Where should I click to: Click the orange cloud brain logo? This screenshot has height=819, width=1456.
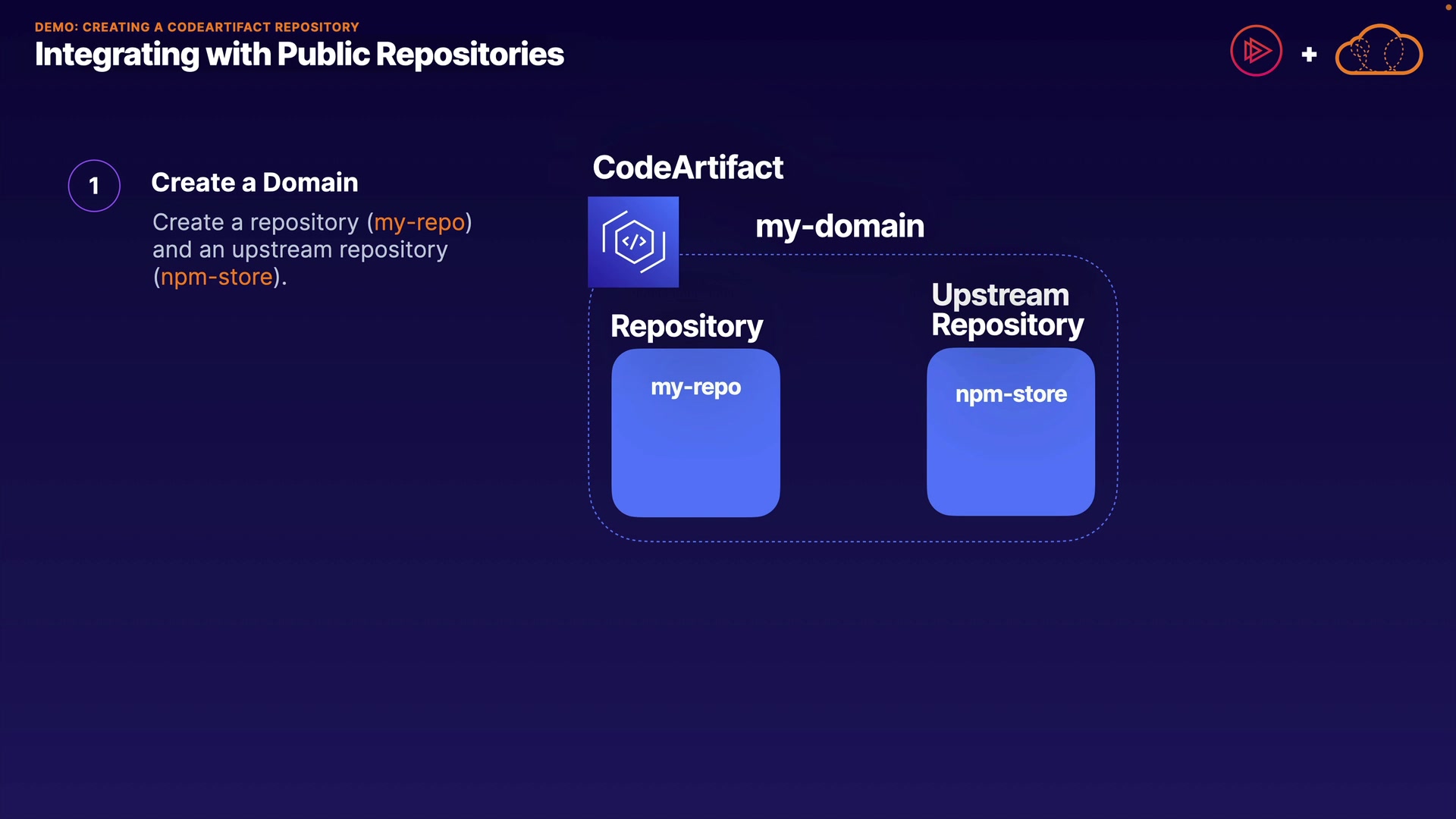pos(1378,51)
